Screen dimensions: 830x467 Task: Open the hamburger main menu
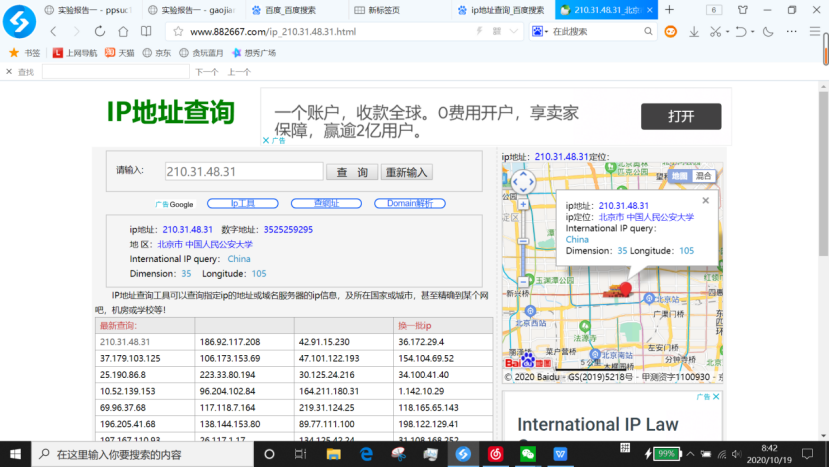(x=815, y=32)
